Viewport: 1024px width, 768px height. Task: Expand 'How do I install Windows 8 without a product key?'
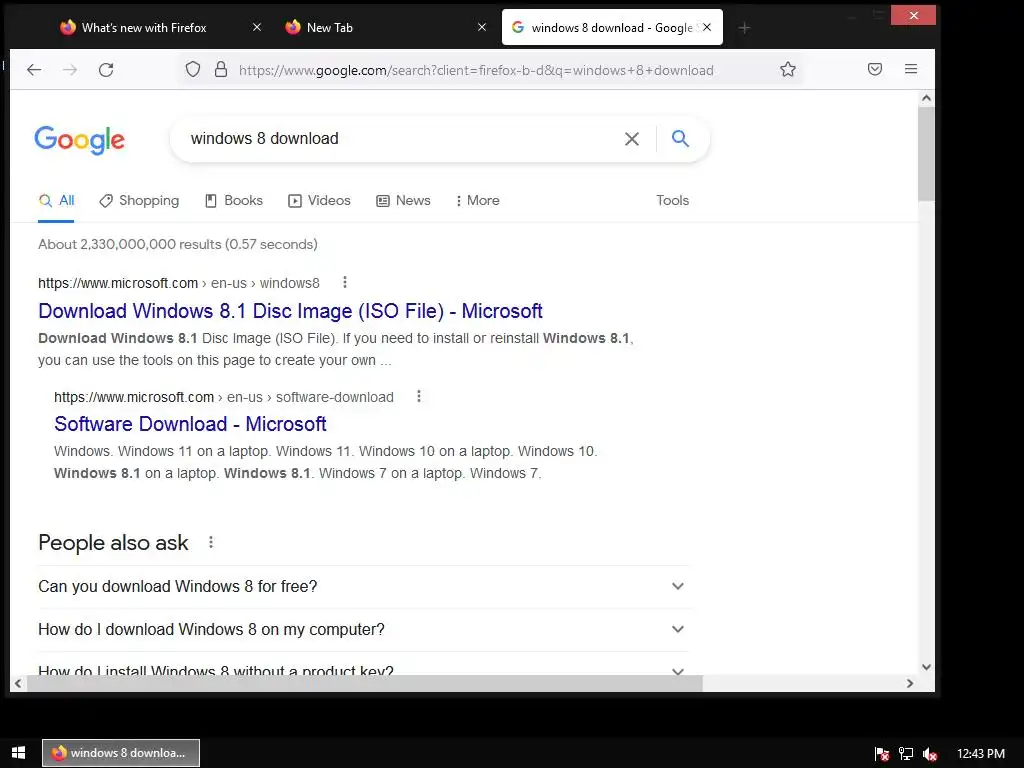[x=361, y=667]
